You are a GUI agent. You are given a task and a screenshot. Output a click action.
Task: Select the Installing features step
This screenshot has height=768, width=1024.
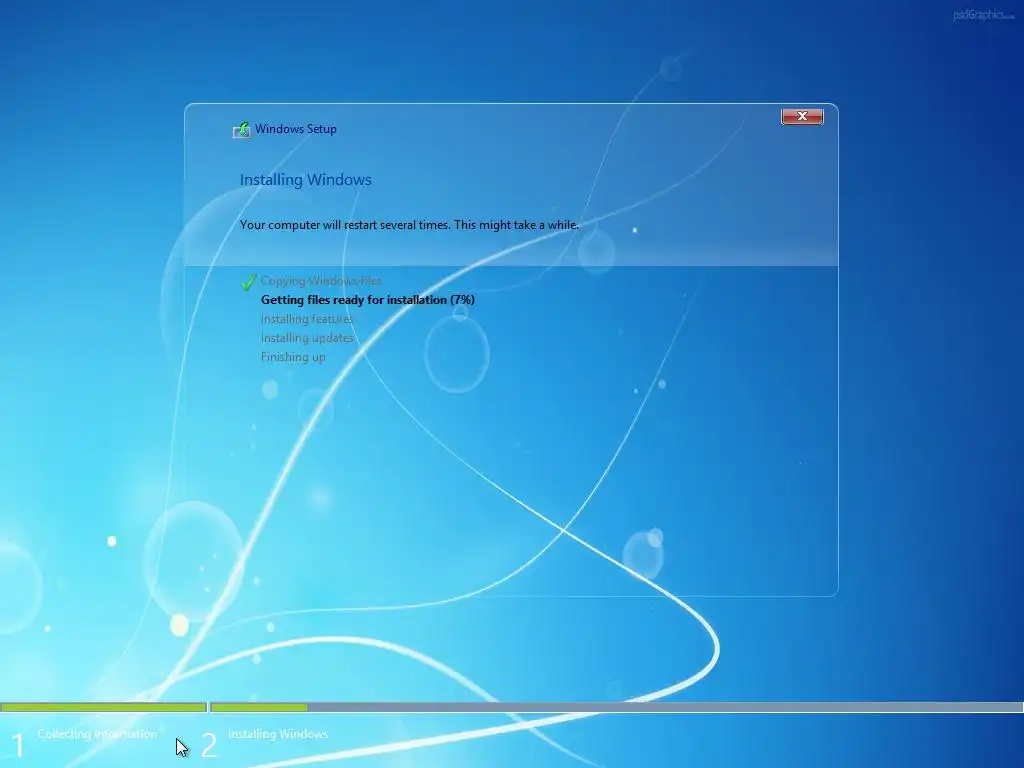point(306,319)
